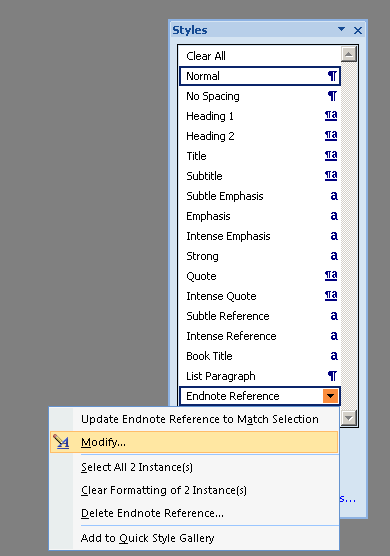Choose Add to Quick Style Gallery
This screenshot has height=556, width=390.
194,538
